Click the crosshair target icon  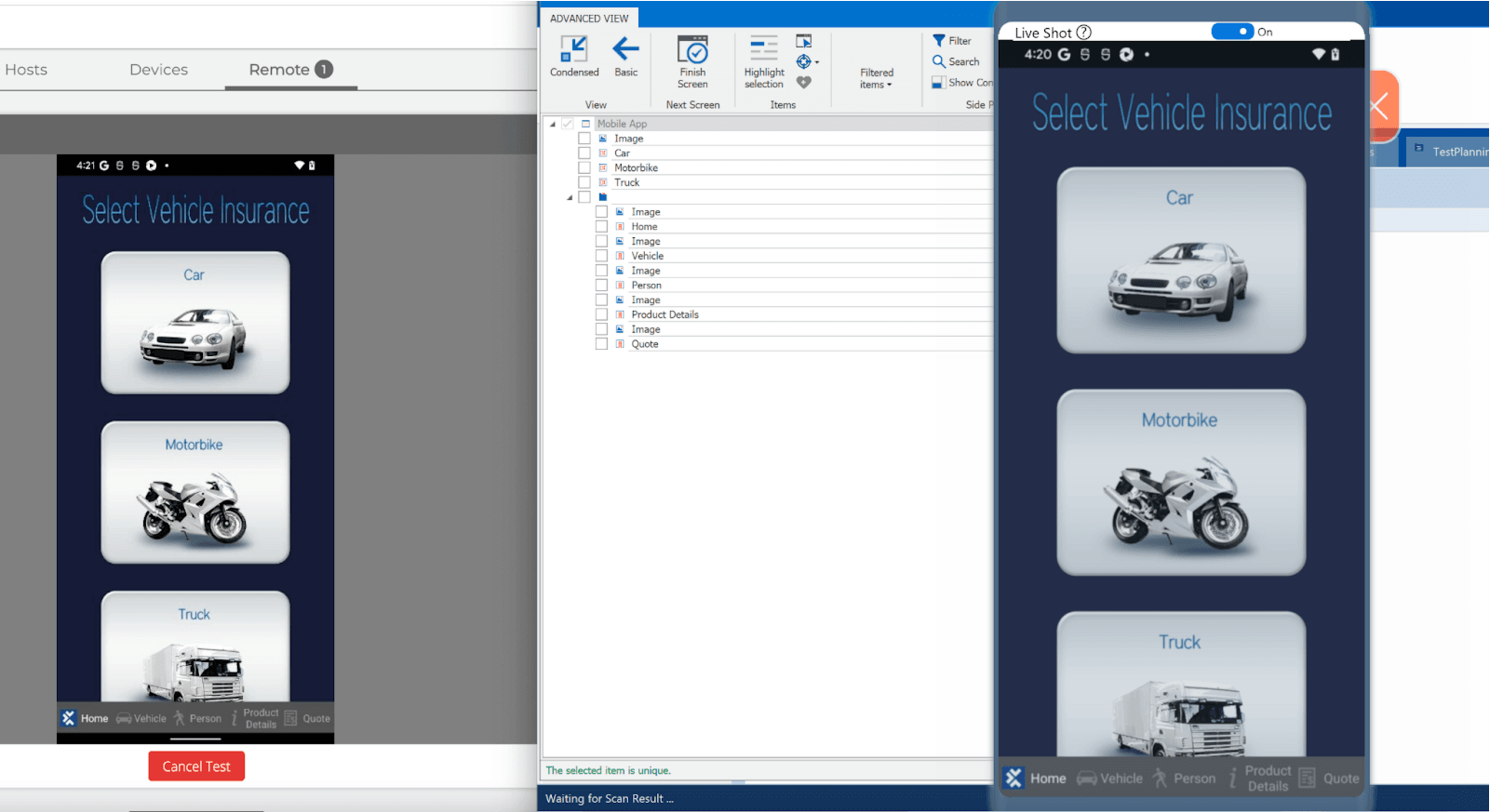(803, 61)
